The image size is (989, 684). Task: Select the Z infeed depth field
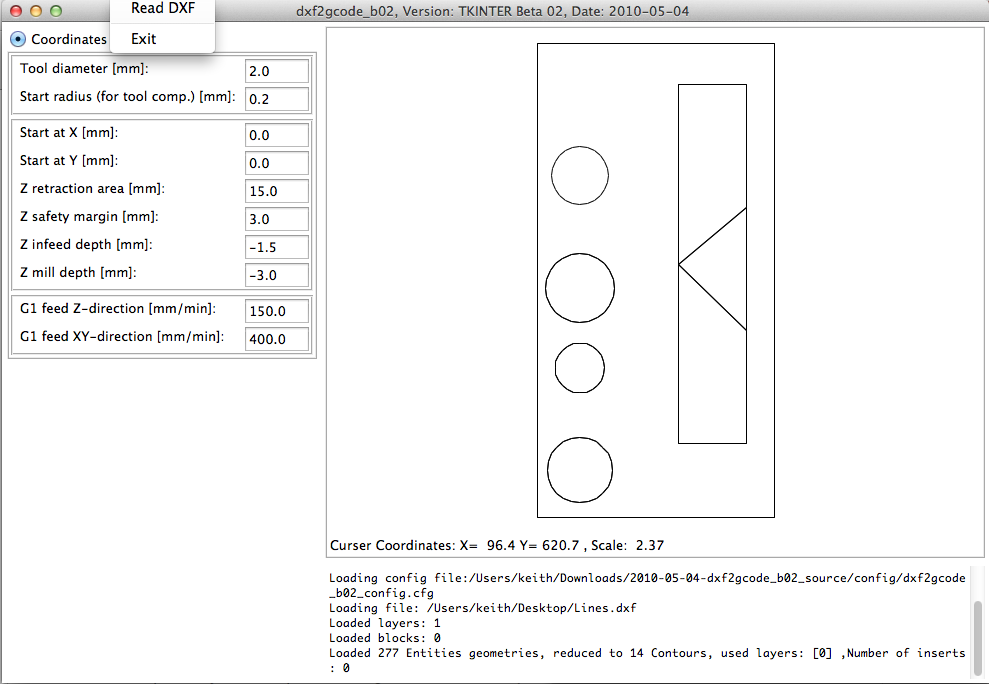tap(277, 247)
